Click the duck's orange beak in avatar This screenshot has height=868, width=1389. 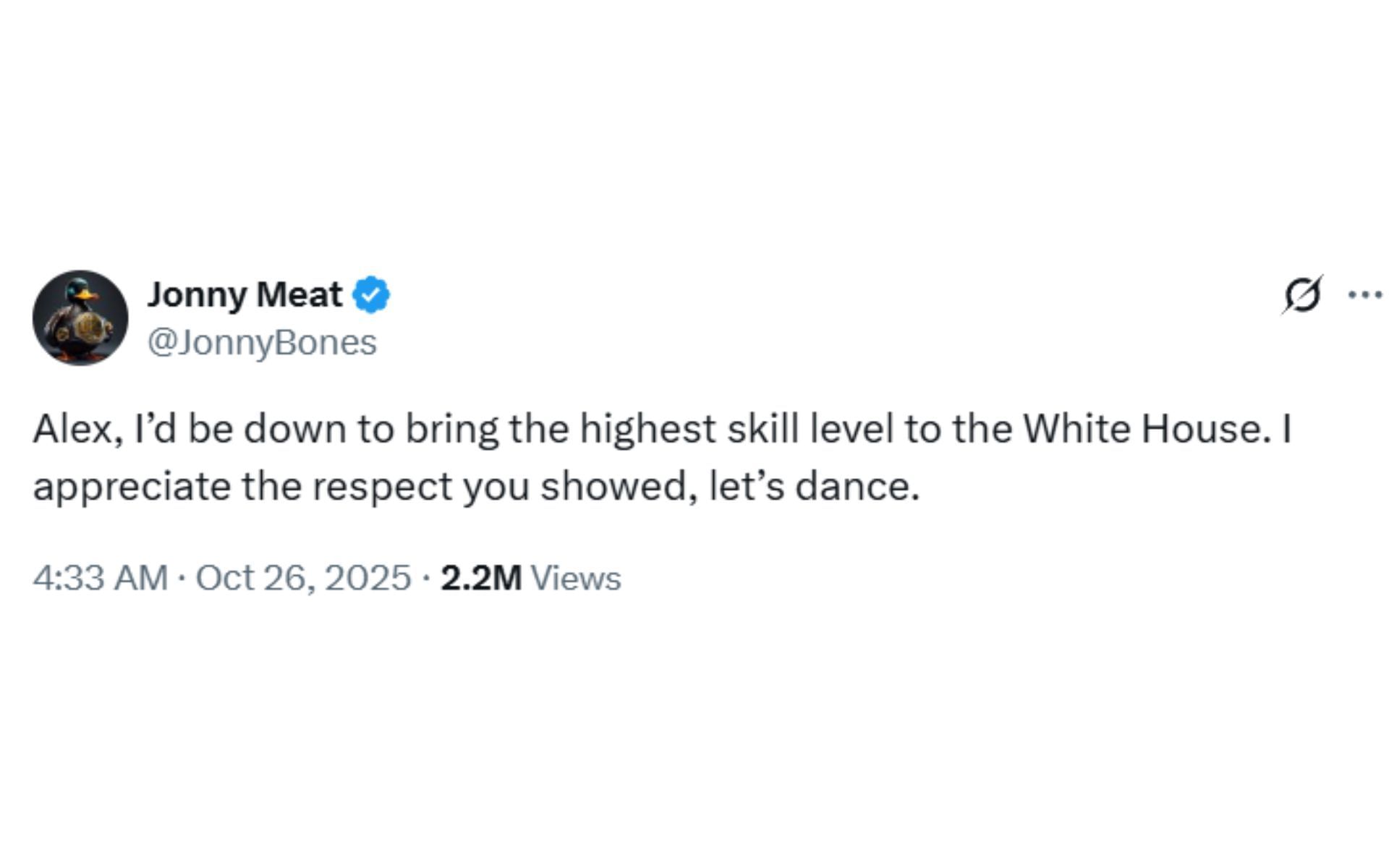(89, 295)
